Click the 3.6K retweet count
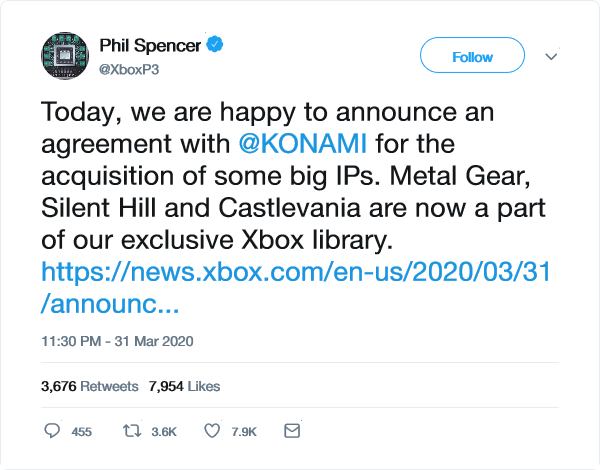The image size is (600, 470). 163,432
